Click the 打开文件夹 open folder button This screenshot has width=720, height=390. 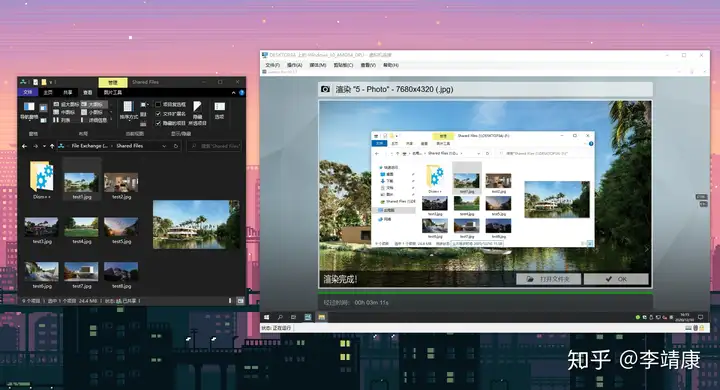click(x=549, y=279)
